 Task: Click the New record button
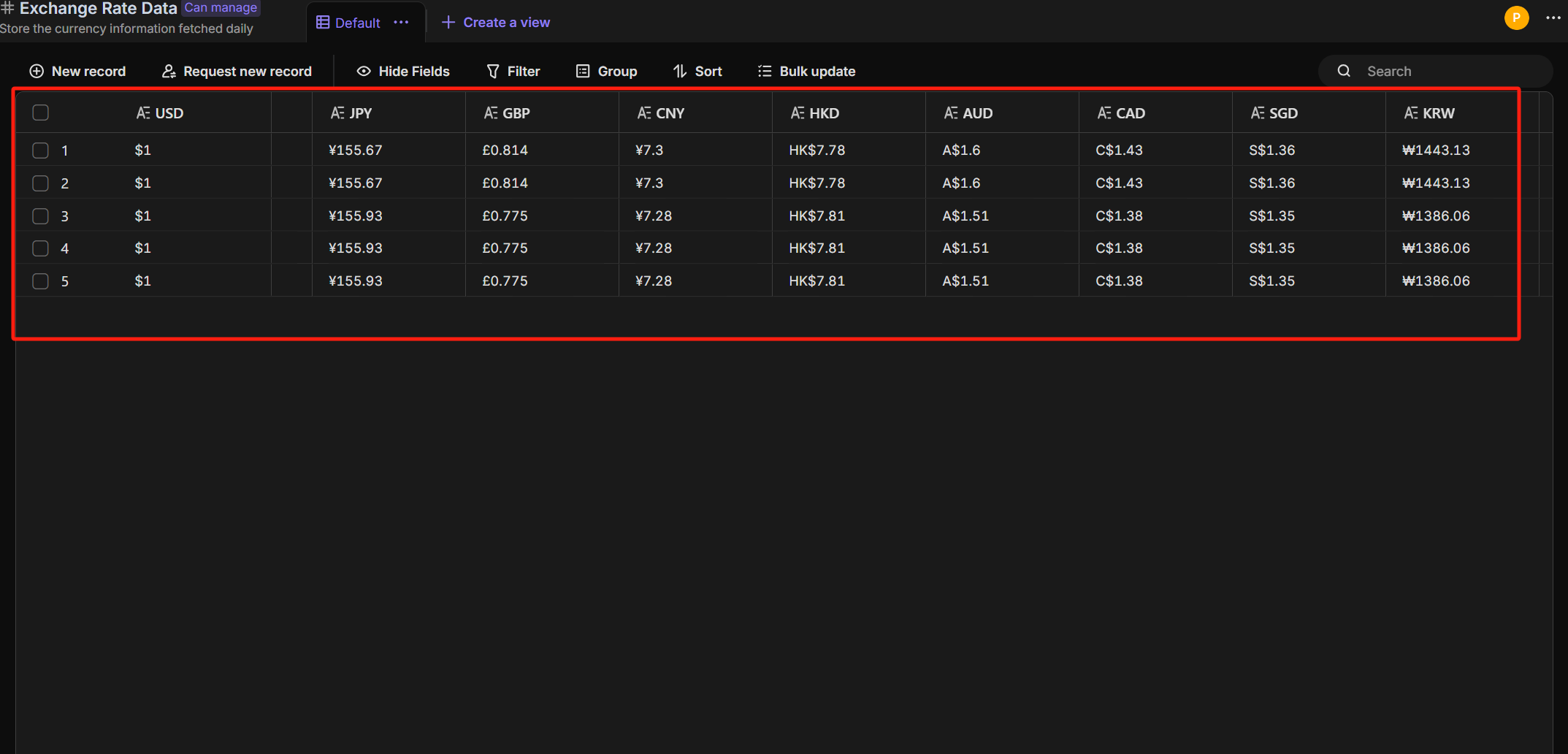(x=77, y=71)
